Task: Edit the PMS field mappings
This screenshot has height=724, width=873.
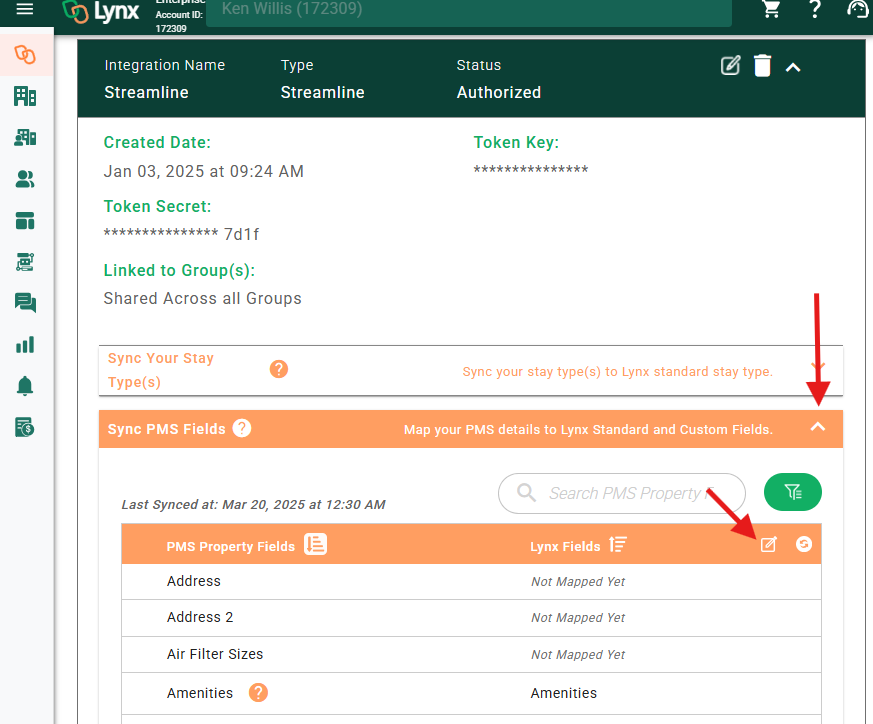Action: tap(768, 544)
